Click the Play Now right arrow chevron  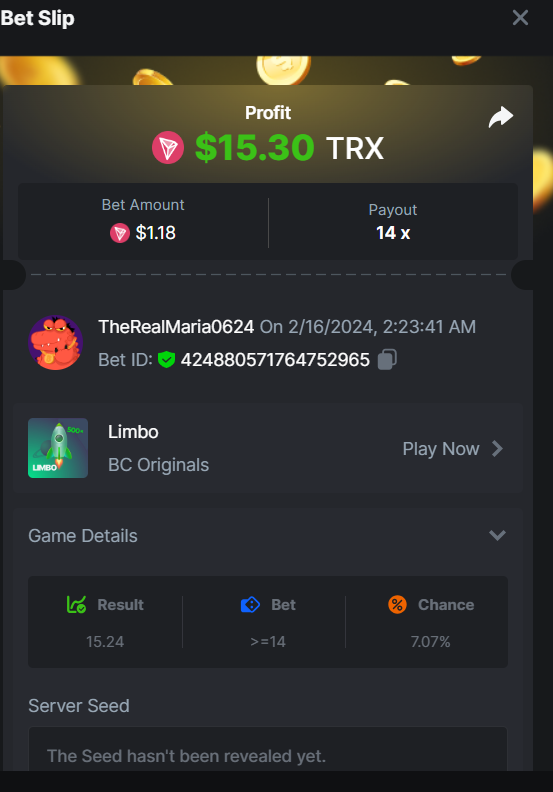click(x=497, y=449)
